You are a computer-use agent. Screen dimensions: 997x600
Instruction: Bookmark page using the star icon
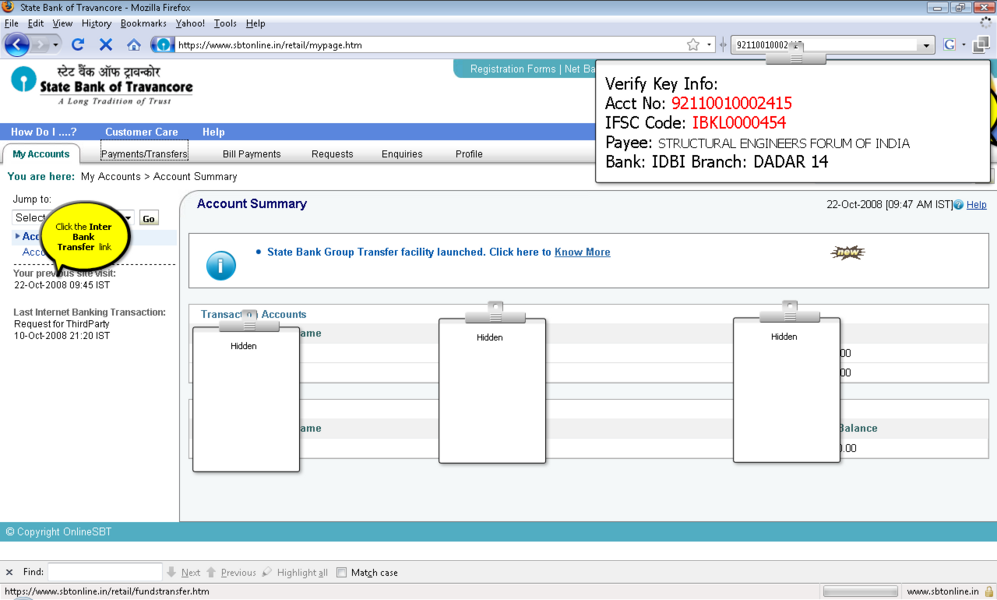pos(693,45)
